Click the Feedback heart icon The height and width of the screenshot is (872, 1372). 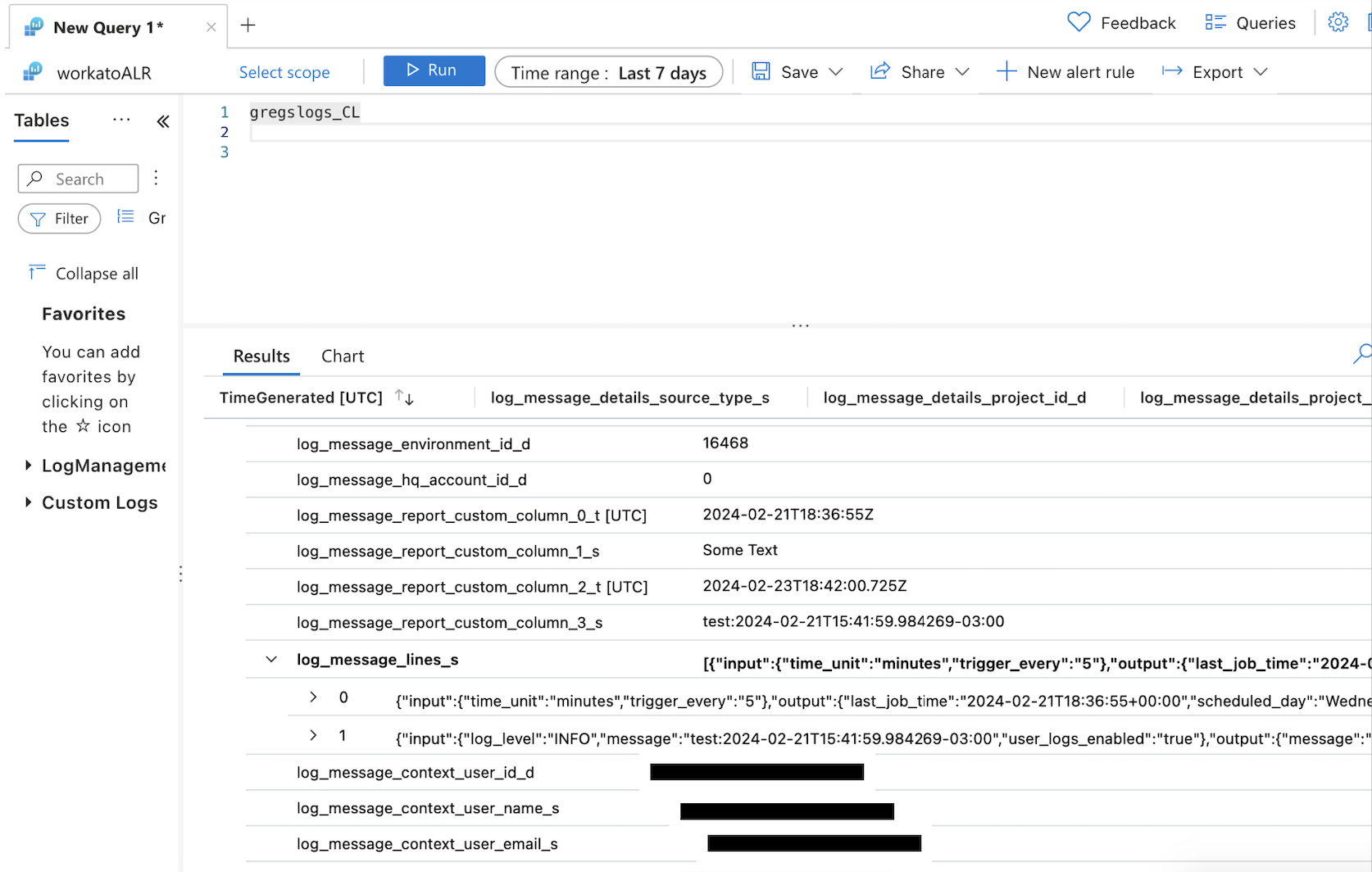coord(1079,22)
